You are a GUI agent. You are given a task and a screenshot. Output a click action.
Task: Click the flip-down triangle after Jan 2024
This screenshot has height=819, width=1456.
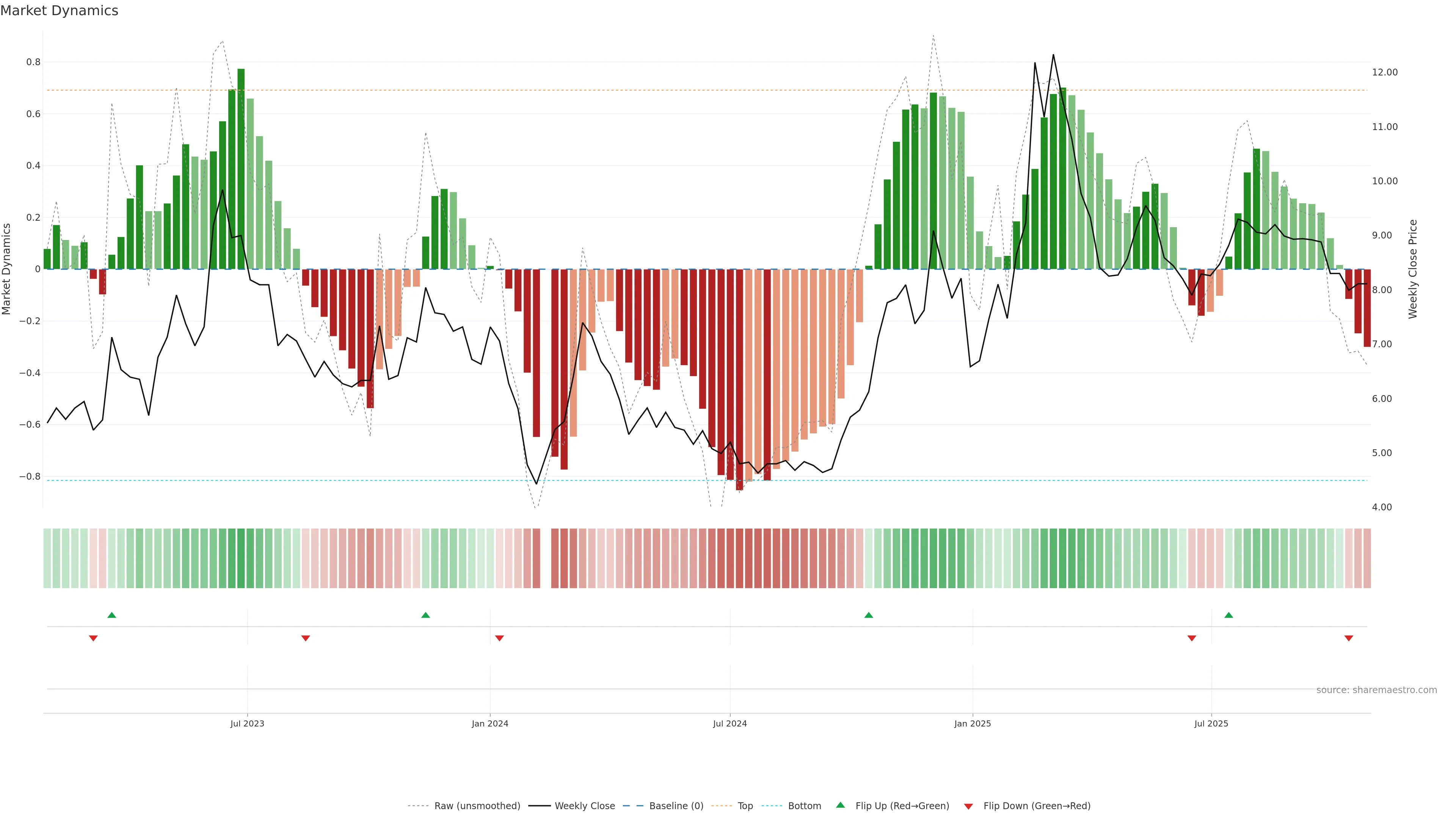point(499,638)
